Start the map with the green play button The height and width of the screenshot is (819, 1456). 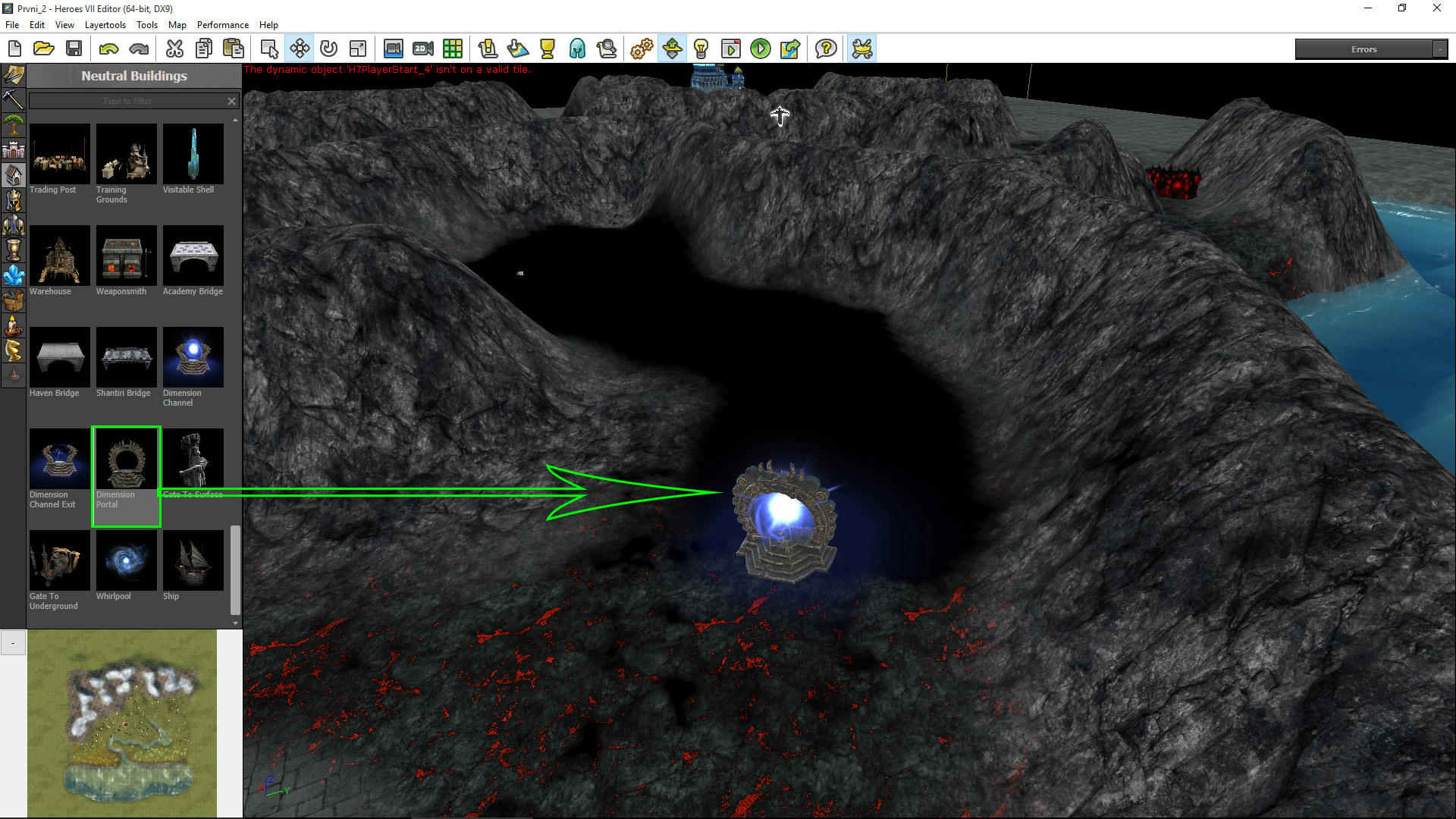[x=761, y=49]
